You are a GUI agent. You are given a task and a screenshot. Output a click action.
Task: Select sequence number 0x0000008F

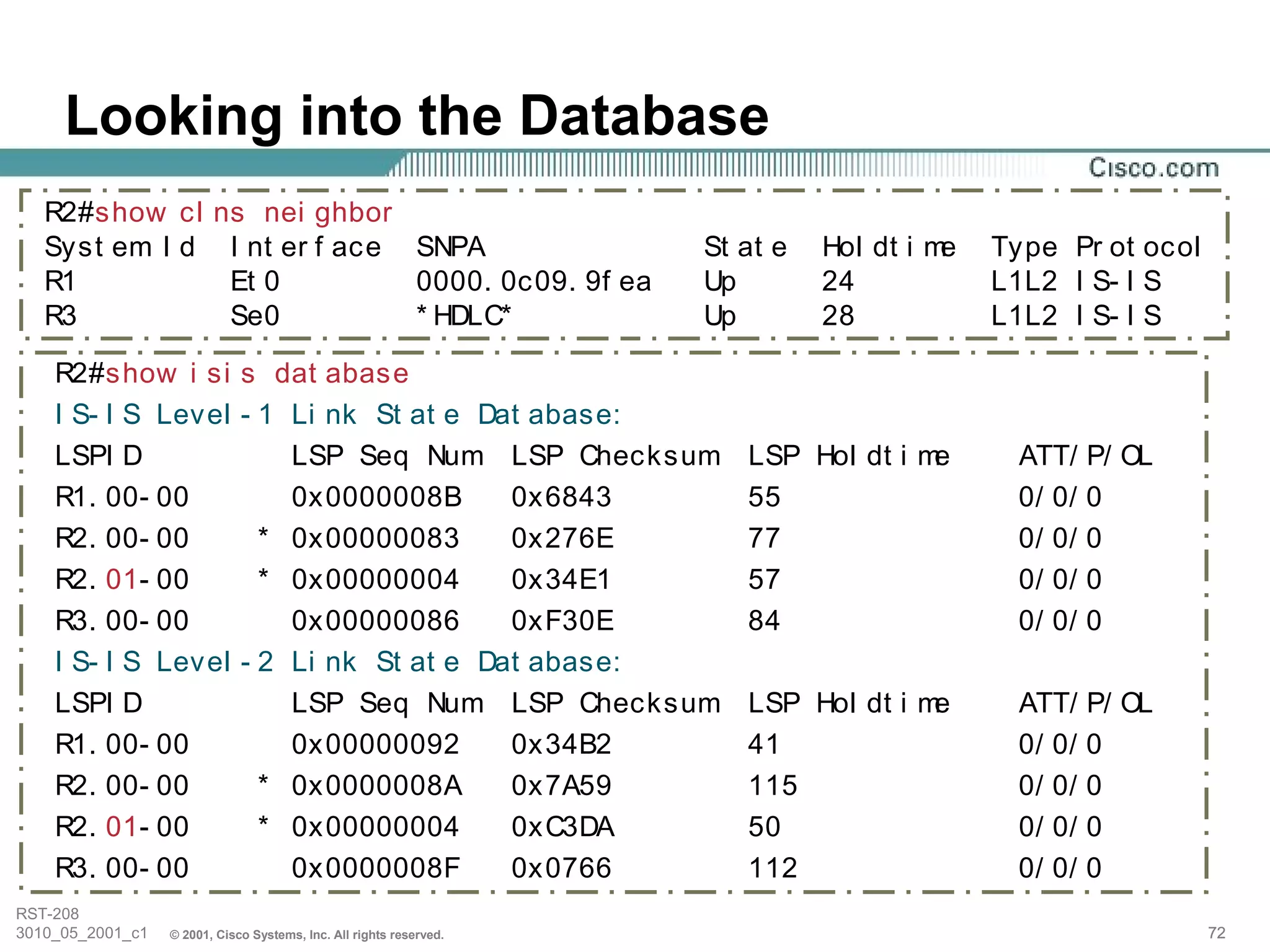[x=376, y=868]
